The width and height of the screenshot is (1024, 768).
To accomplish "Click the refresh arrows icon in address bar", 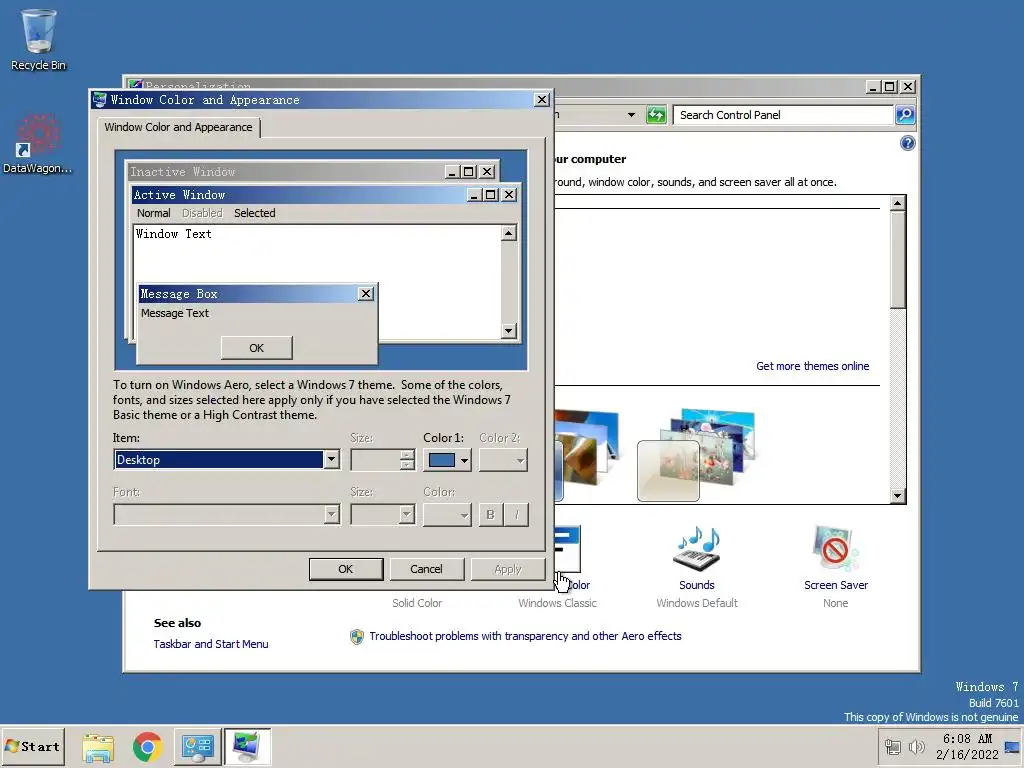I will (x=656, y=115).
